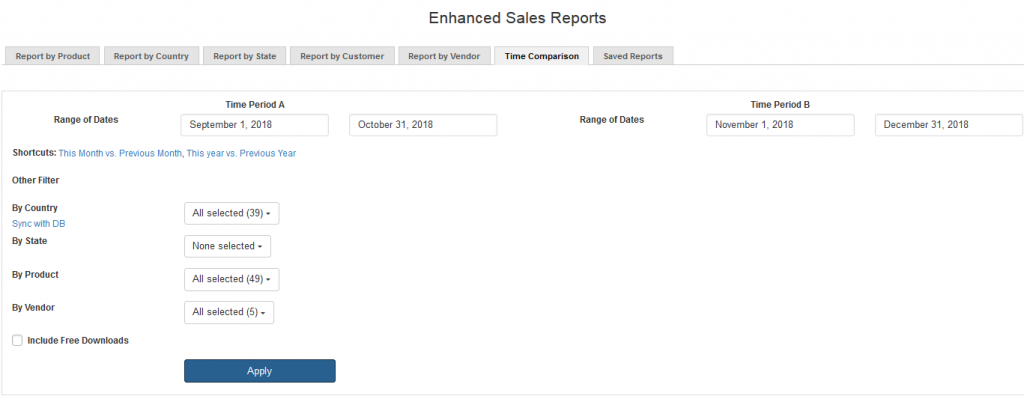Select the Report by State tab
Viewport: 1024px width, 402px height.
click(x=245, y=57)
